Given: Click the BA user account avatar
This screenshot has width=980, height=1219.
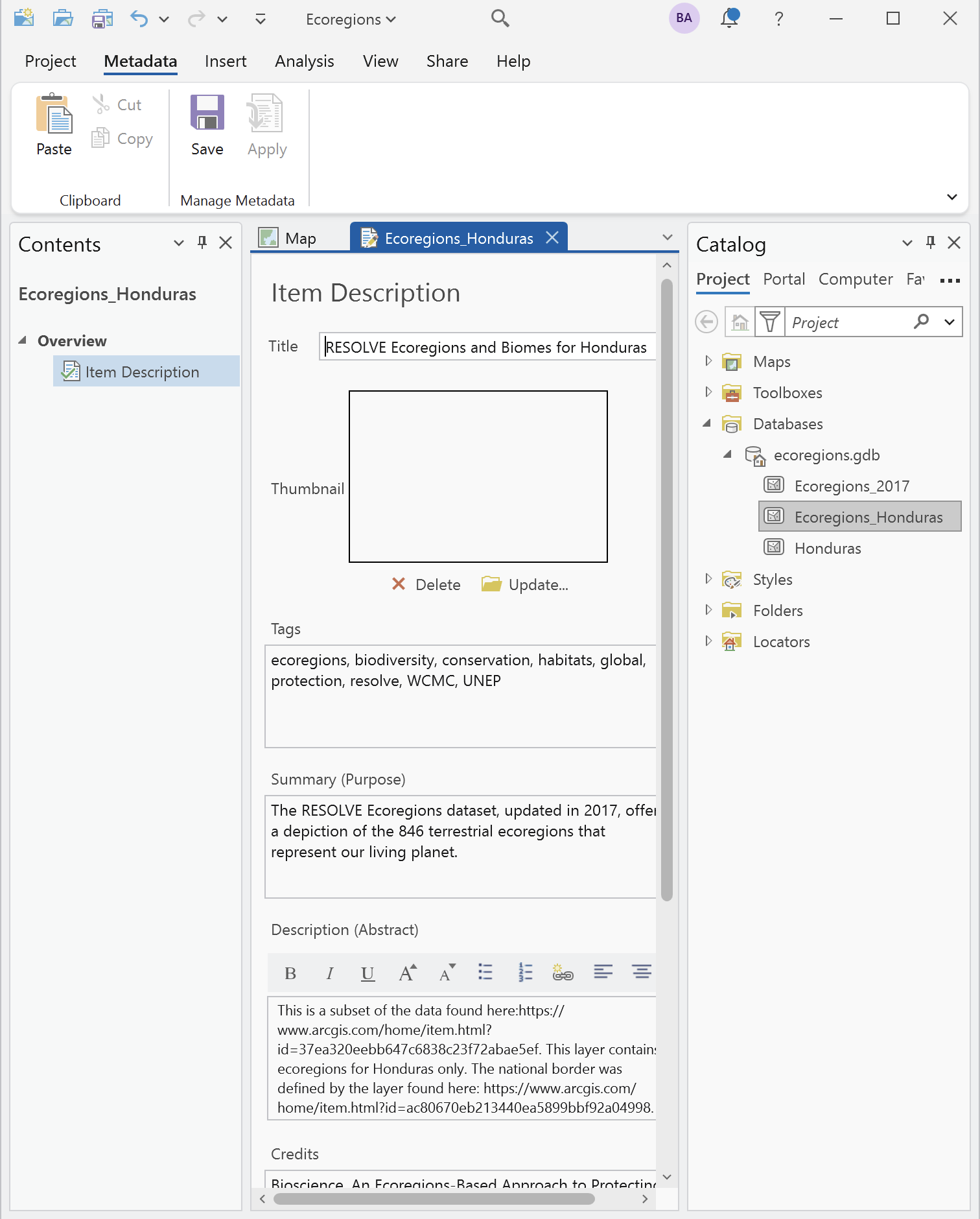Looking at the screenshot, I should 684,18.
